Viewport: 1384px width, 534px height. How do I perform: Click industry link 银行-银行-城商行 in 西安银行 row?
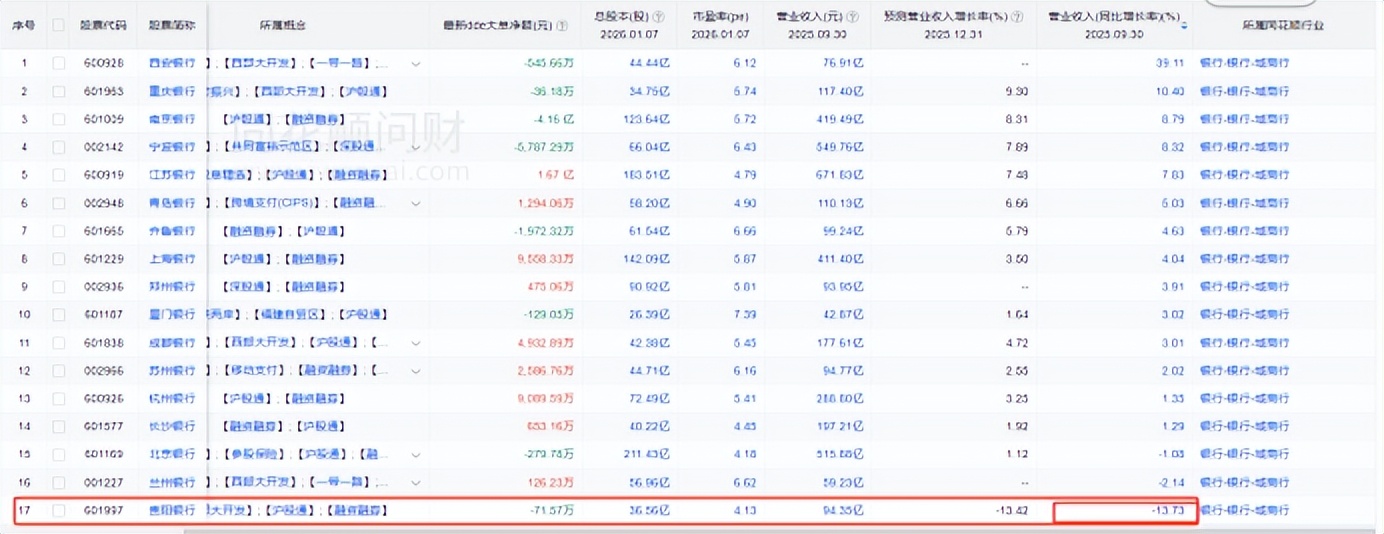(1245, 63)
